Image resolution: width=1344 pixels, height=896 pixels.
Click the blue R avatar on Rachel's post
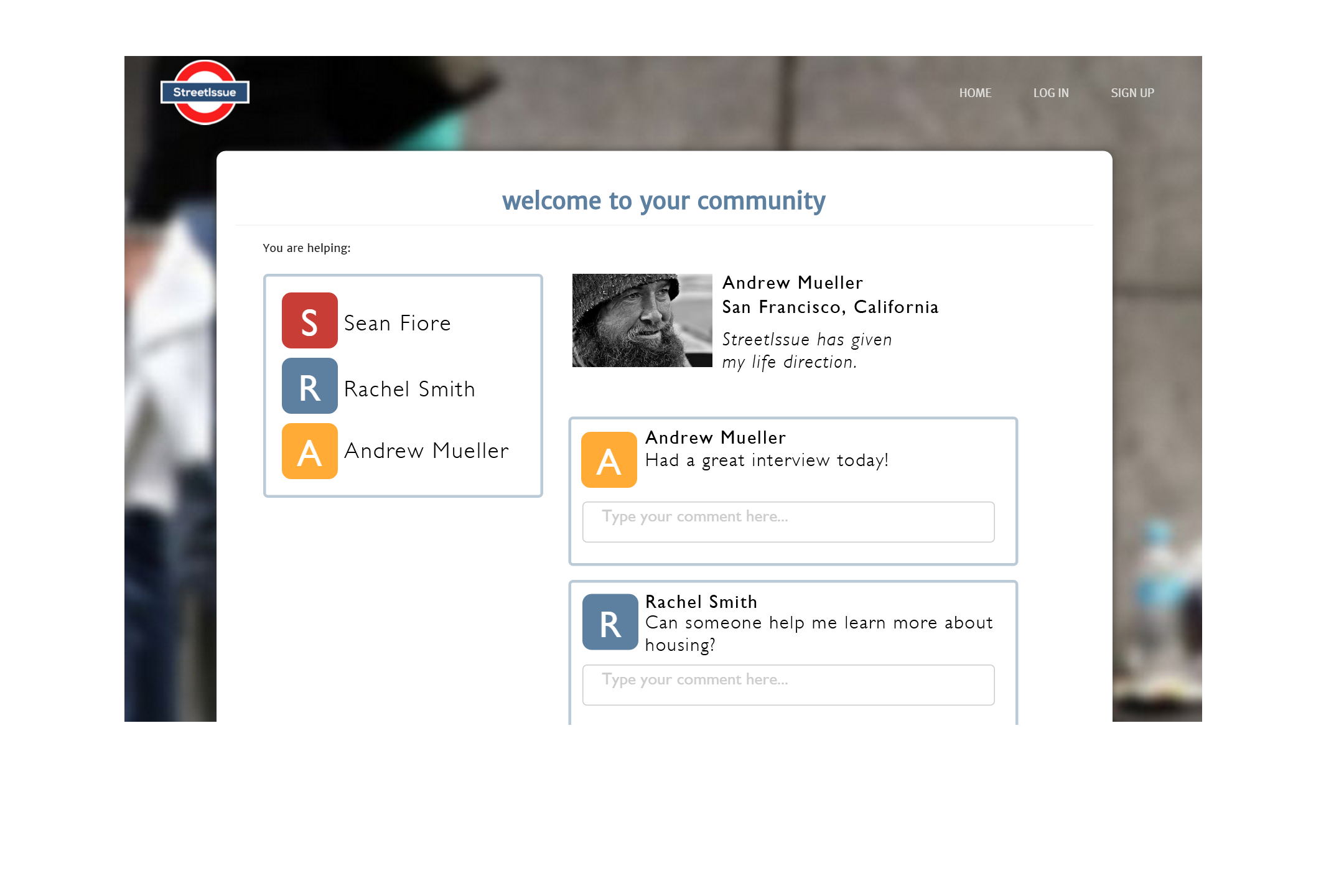pos(610,622)
